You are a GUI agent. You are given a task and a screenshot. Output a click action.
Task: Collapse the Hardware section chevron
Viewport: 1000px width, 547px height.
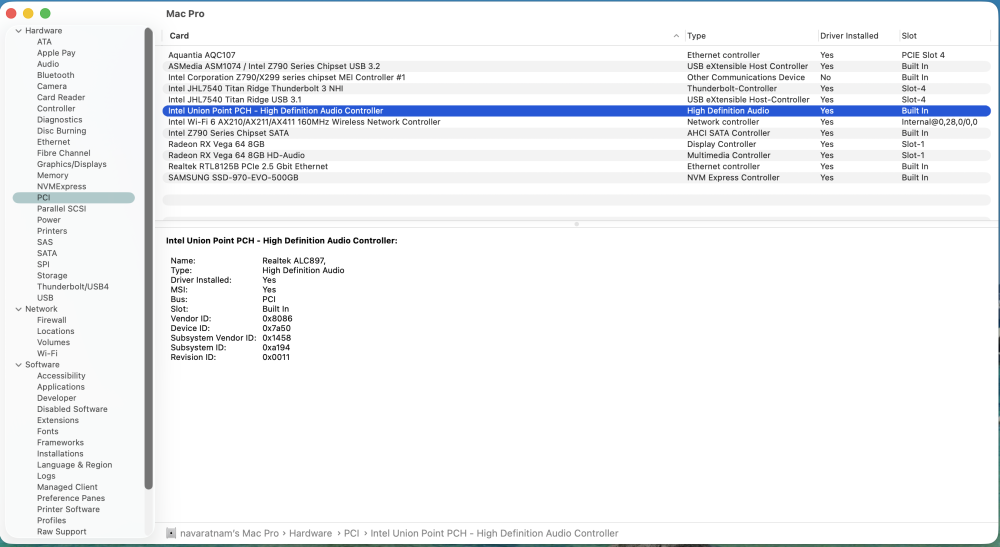[x=18, y=31]
